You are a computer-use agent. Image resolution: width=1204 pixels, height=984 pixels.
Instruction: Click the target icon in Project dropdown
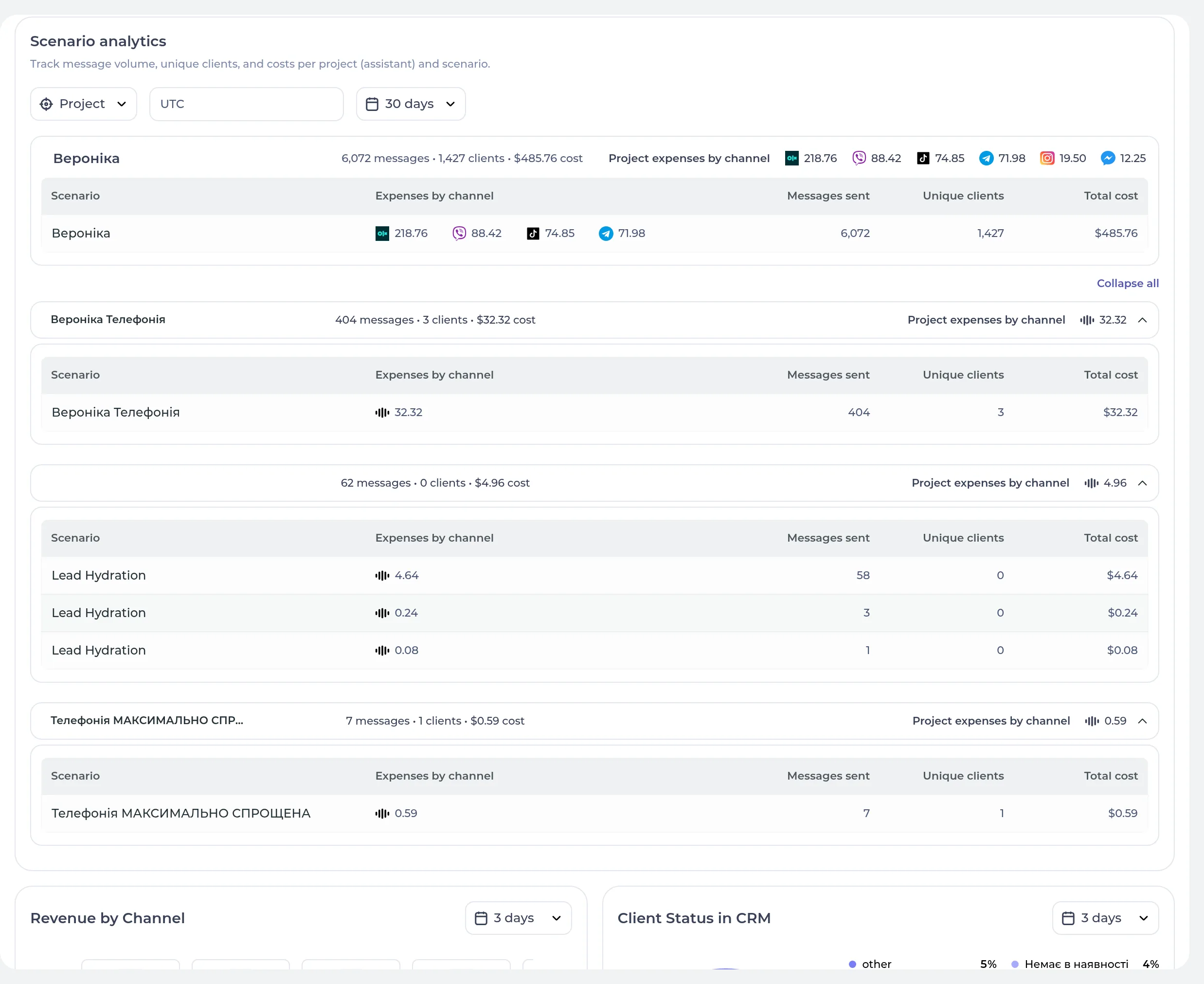(x=47, y=104)
